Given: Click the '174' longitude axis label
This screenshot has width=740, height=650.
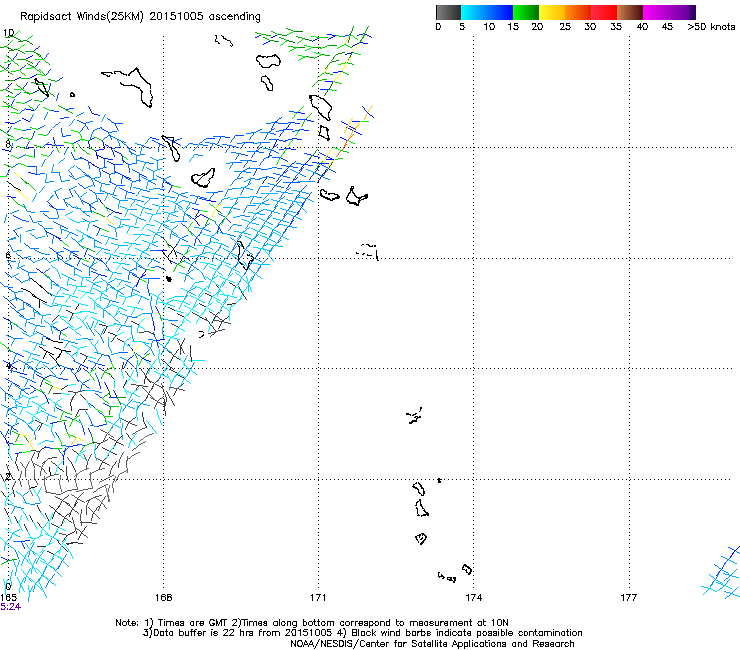Looking at the screenshot, I should click(x=473, y=598).
